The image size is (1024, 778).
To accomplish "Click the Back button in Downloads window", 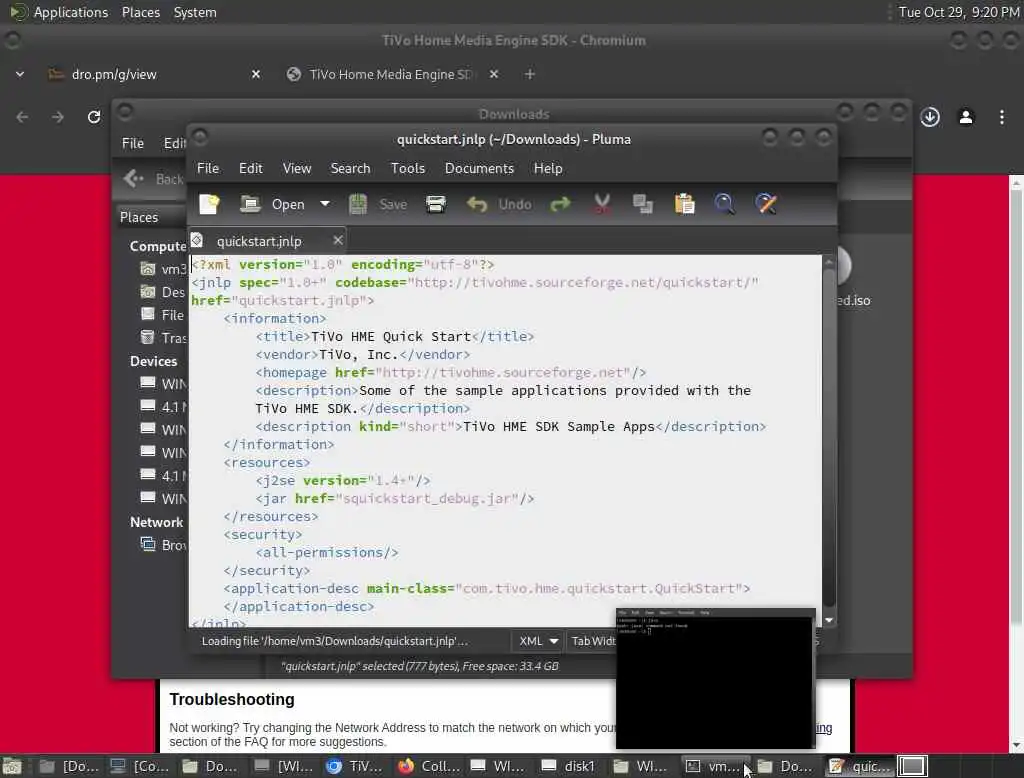I will pos(153,178).
